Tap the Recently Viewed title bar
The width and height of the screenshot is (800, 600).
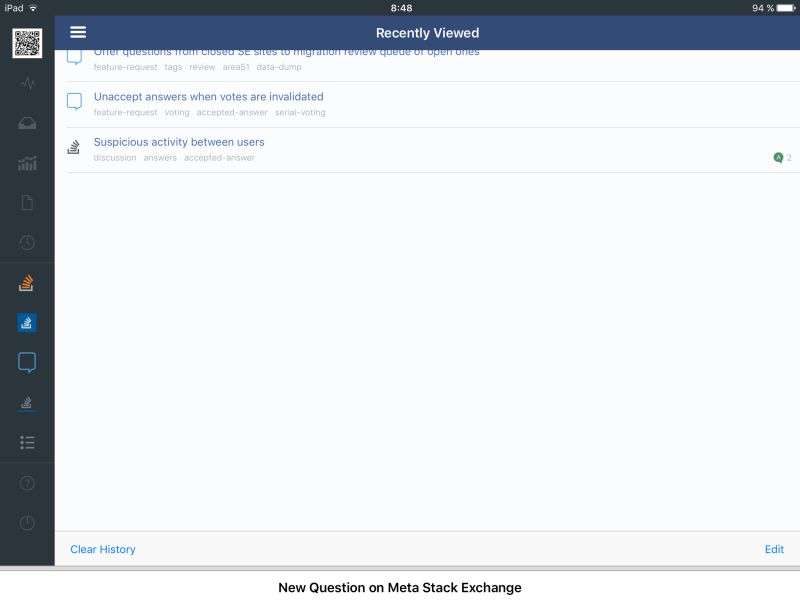pyautogui.click(x=427, y=32)
